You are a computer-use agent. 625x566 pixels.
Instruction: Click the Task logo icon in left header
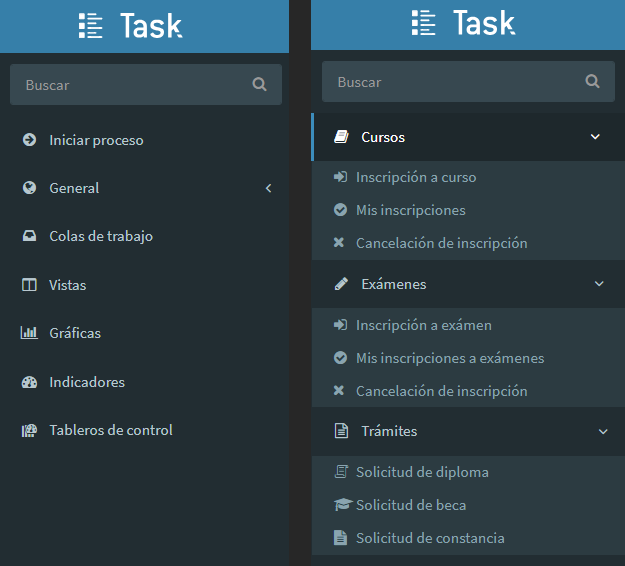click(x=90, y=26)
